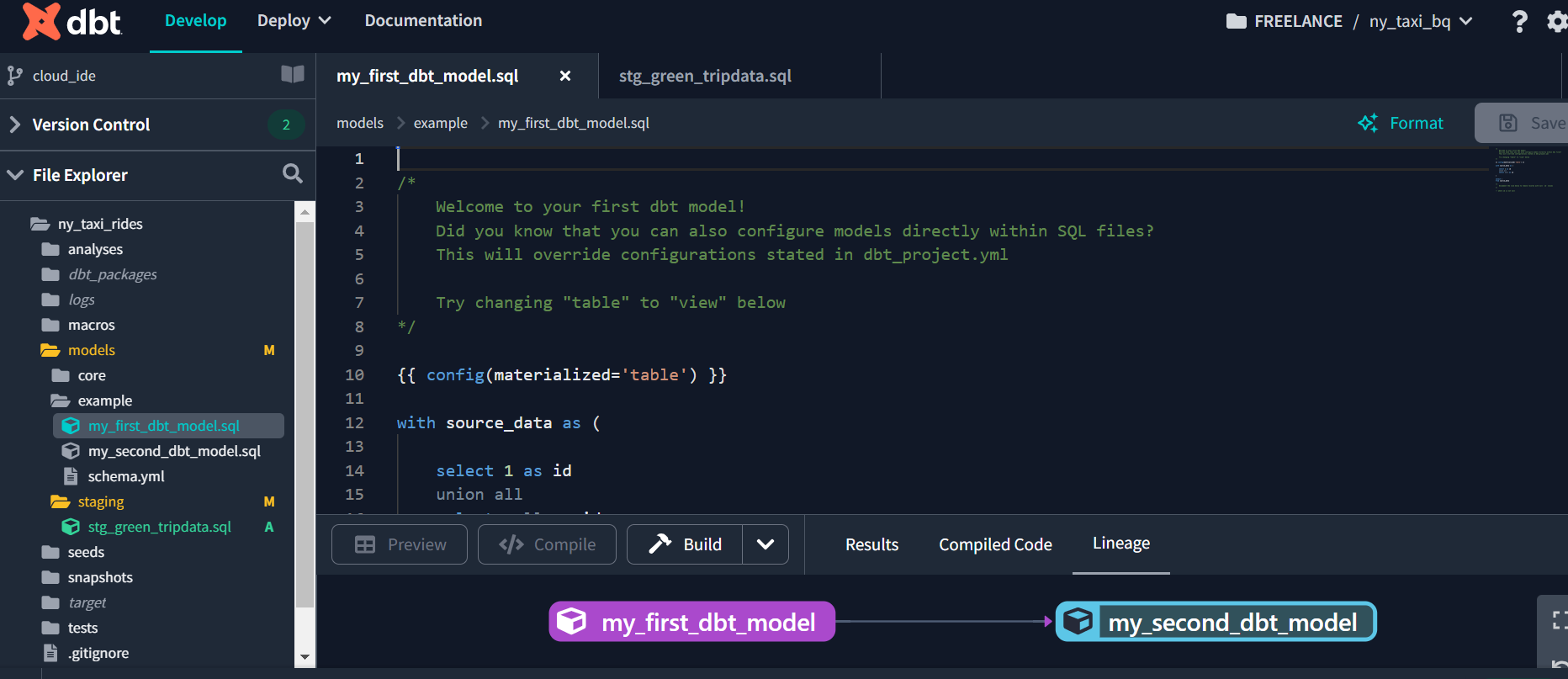
Task: Click the dbt logo
Action: 72,21
